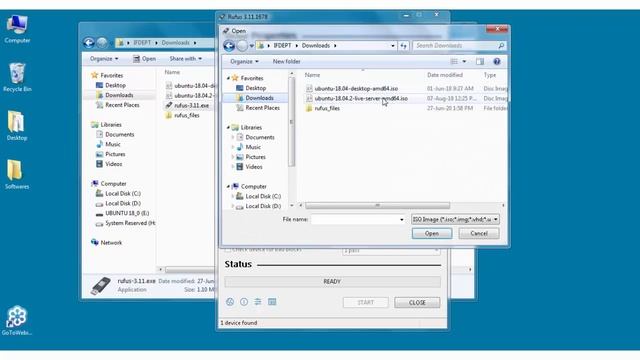The image size is (640, 360).
Task: Toggle the preview pane icon
Action: pyautogui.click(x=480, y=62)
